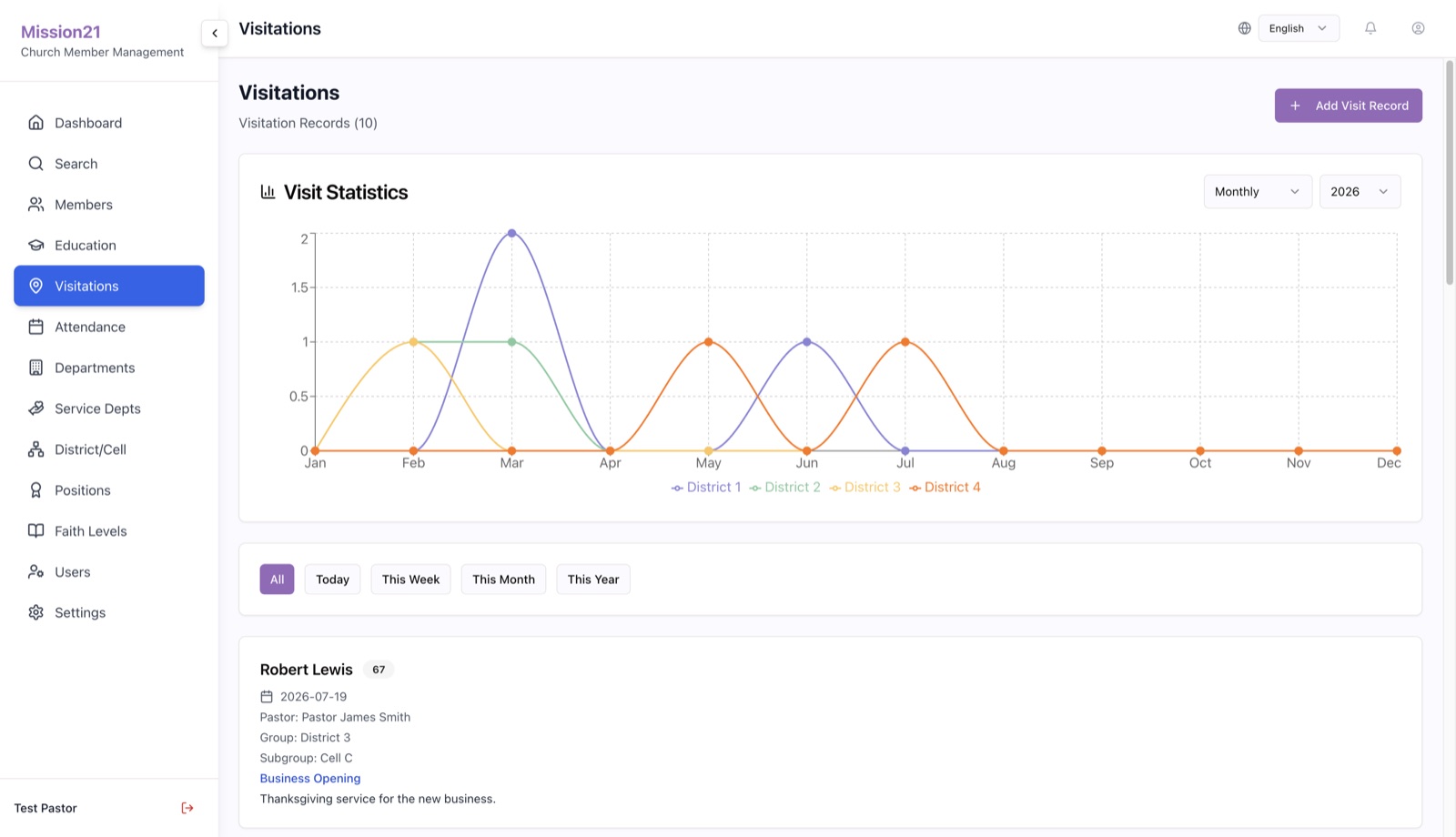
Task: Click the Add Visit Record button
Action: point(1349,106)
